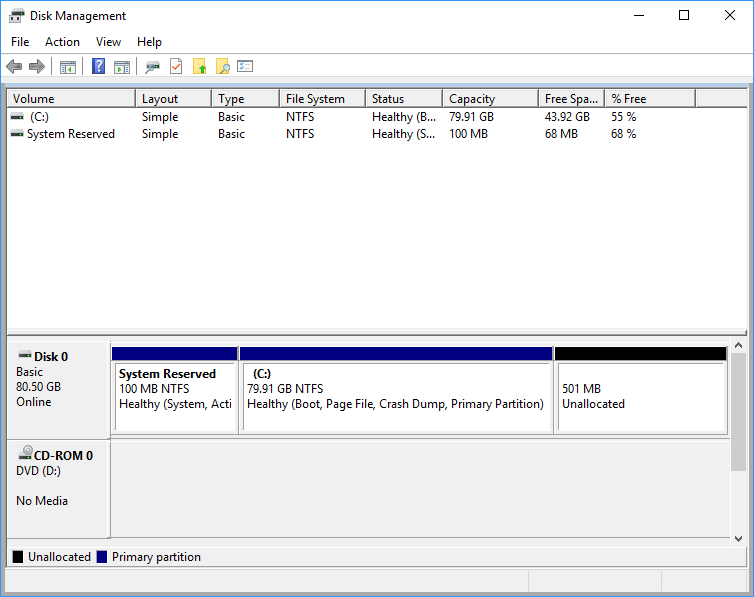The height and width of the screenshot is (597, 754).
Task: Sort by the Layout column header
Action: click(174, 99)
